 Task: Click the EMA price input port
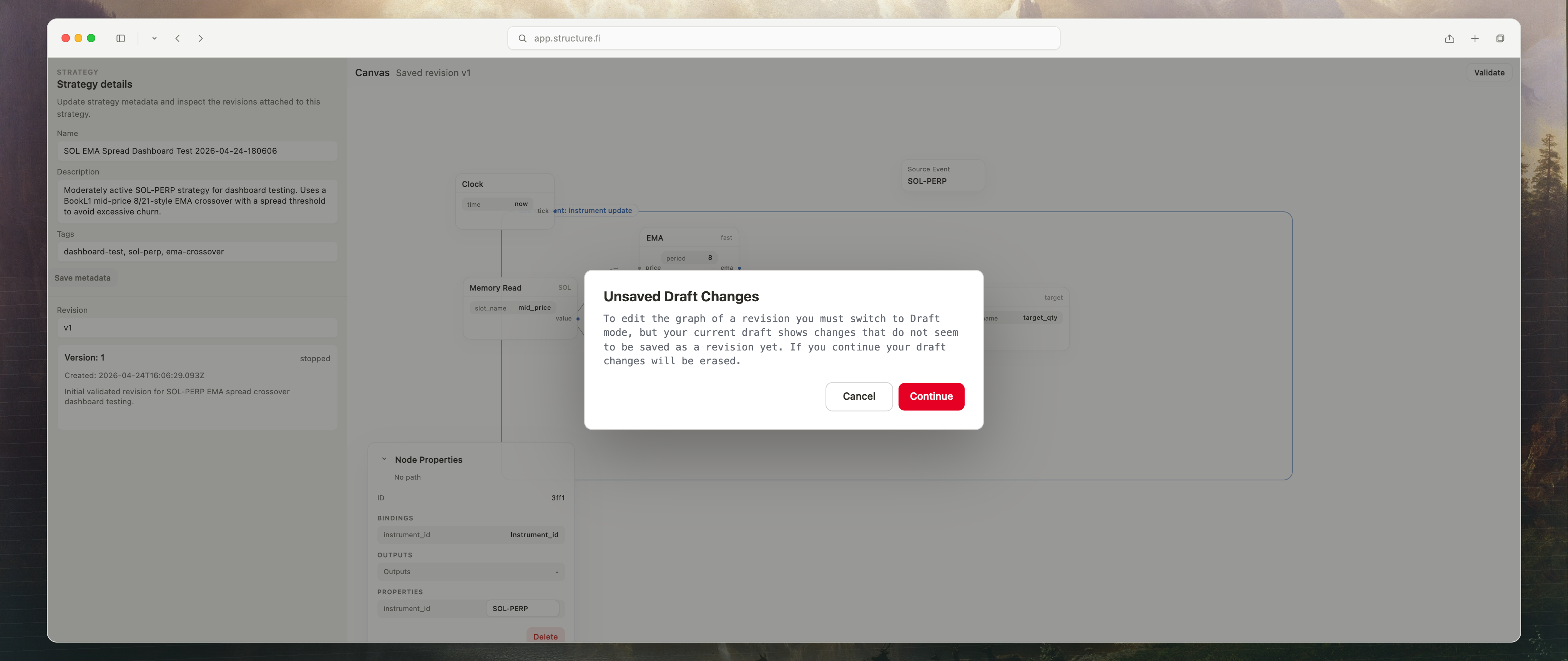click(639, 268)
